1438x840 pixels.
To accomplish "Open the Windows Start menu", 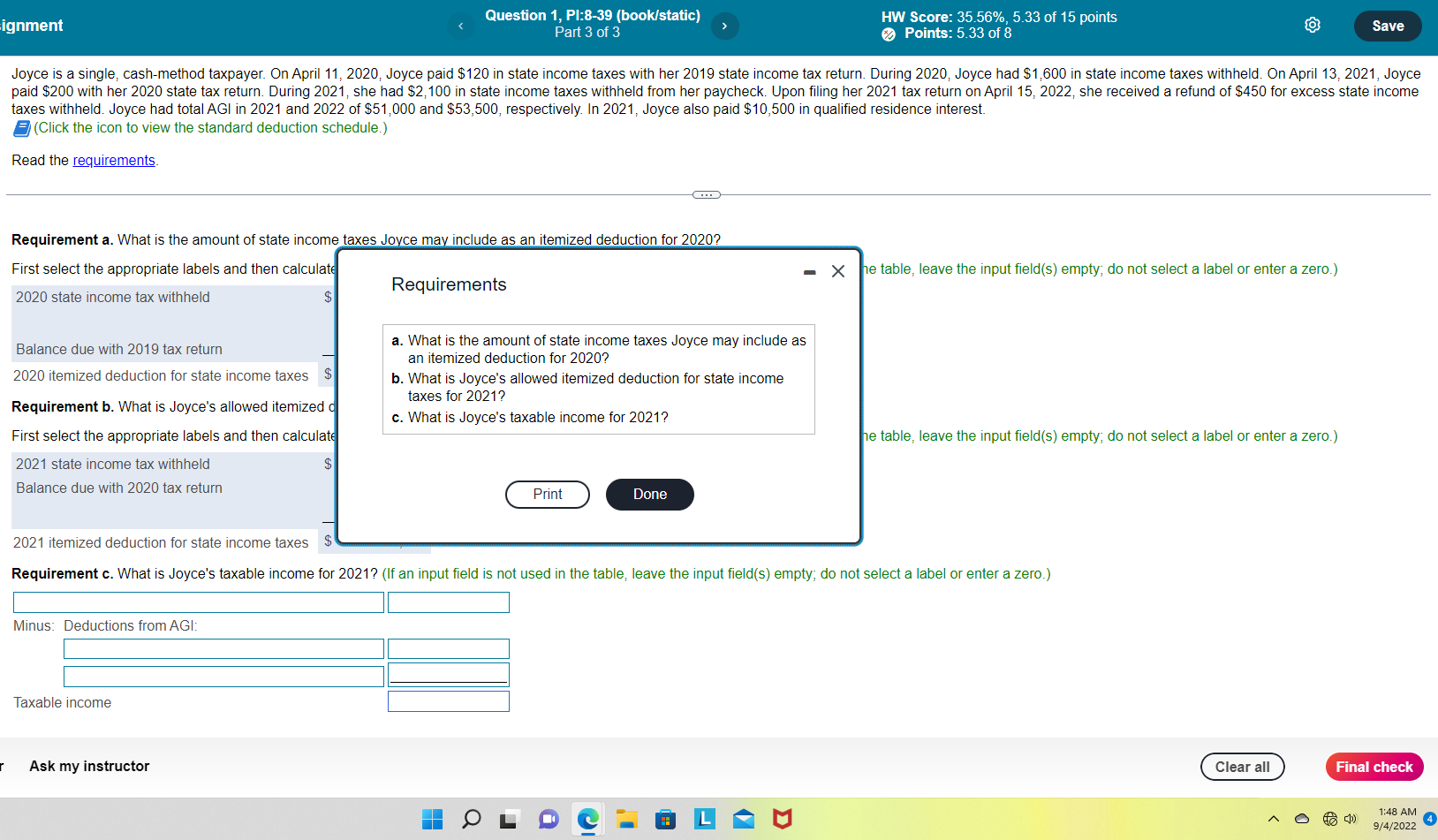I will [x=433, y=820].
